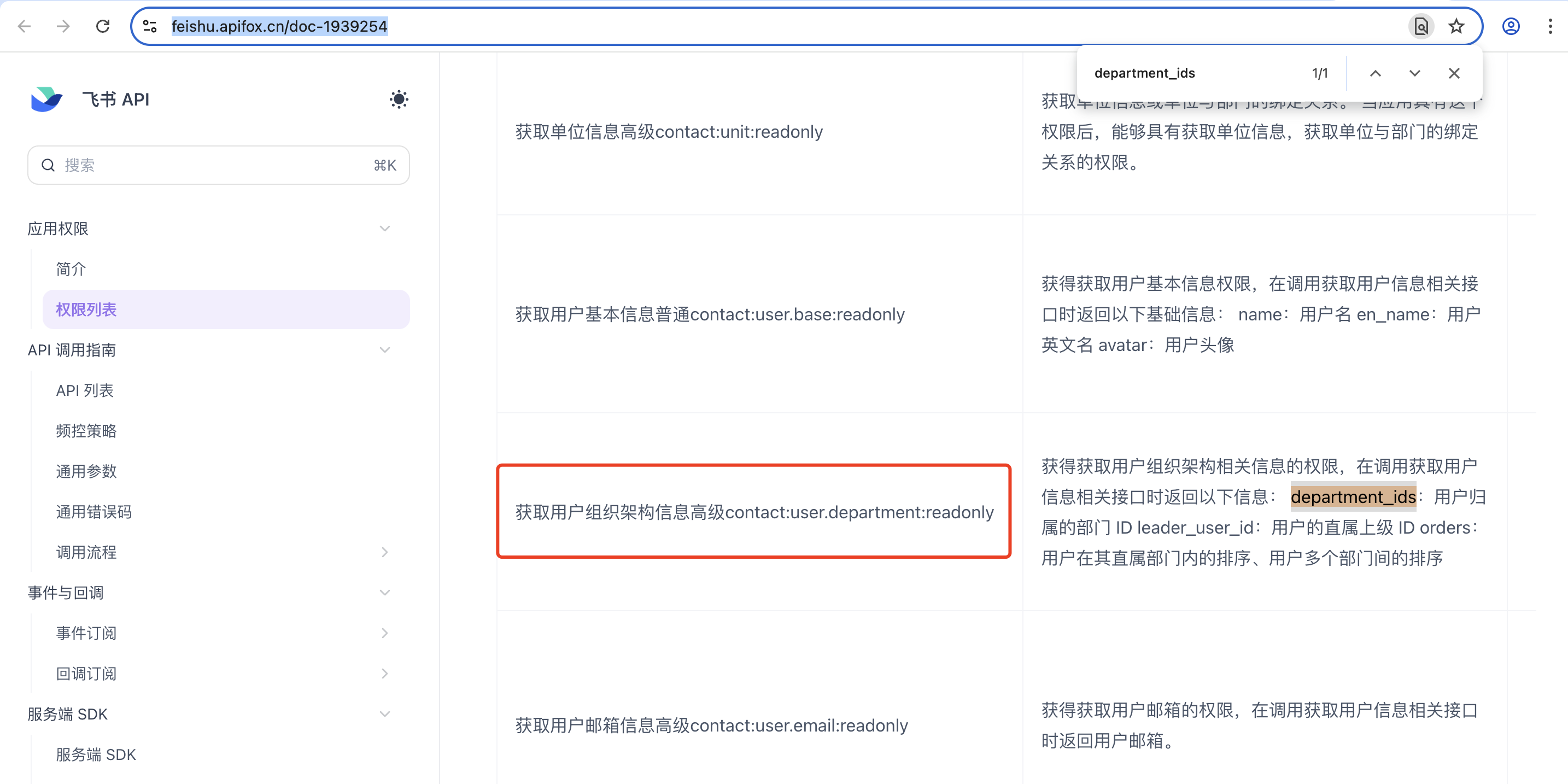
Task: Close the find bar
Action: coord(1454,73)
